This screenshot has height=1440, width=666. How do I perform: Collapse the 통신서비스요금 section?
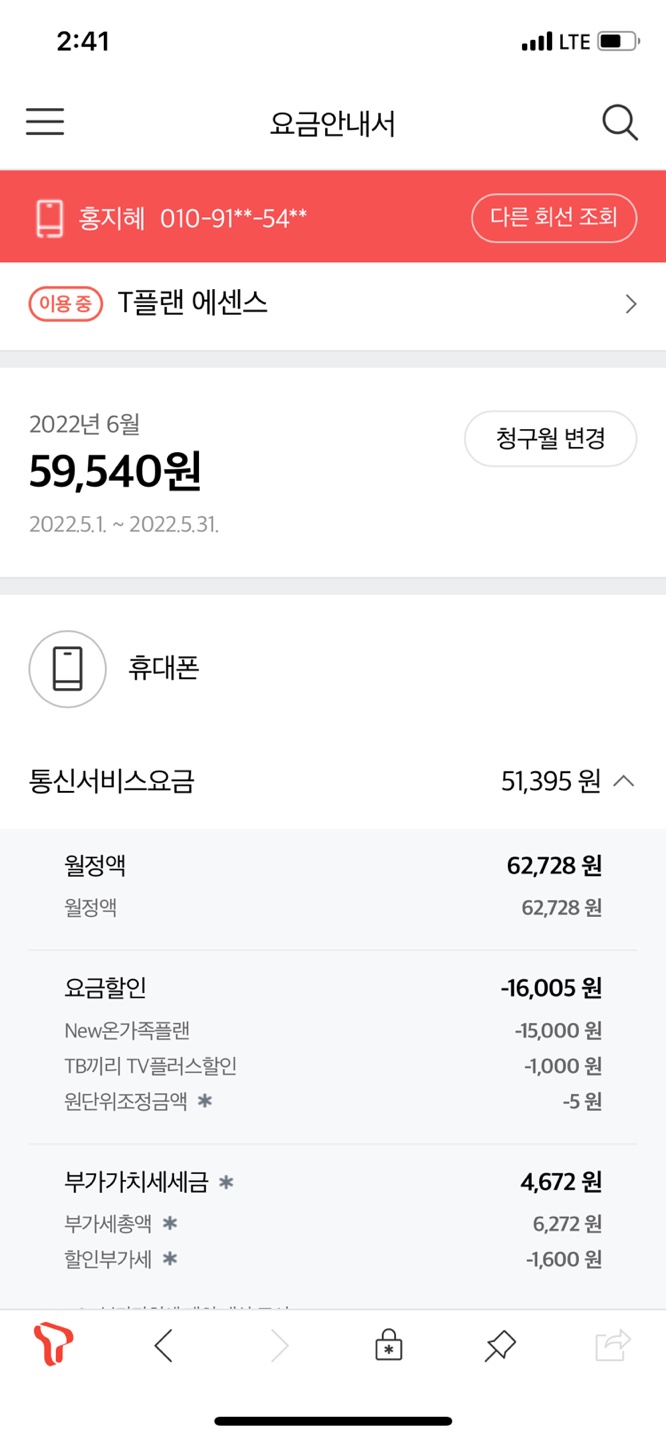(623, 781)
